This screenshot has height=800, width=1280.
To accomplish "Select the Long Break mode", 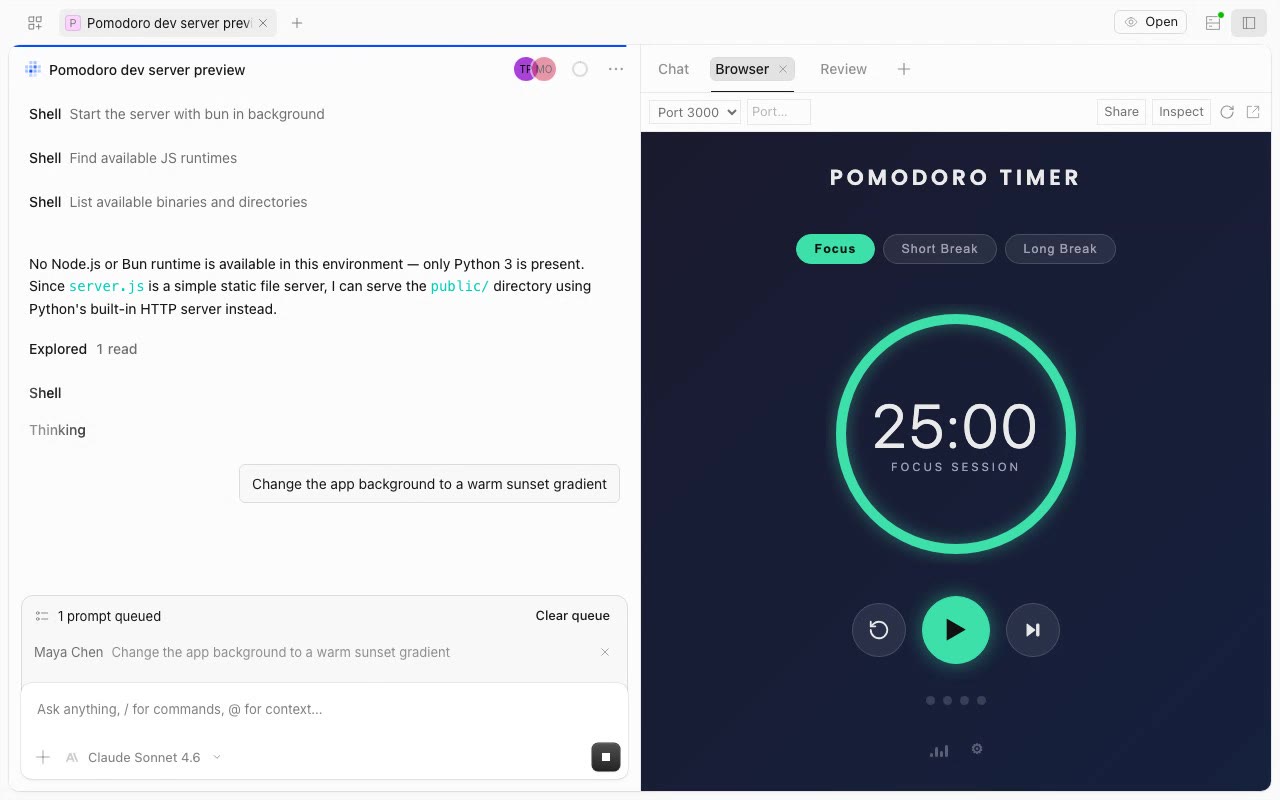I will [1060, 249].
